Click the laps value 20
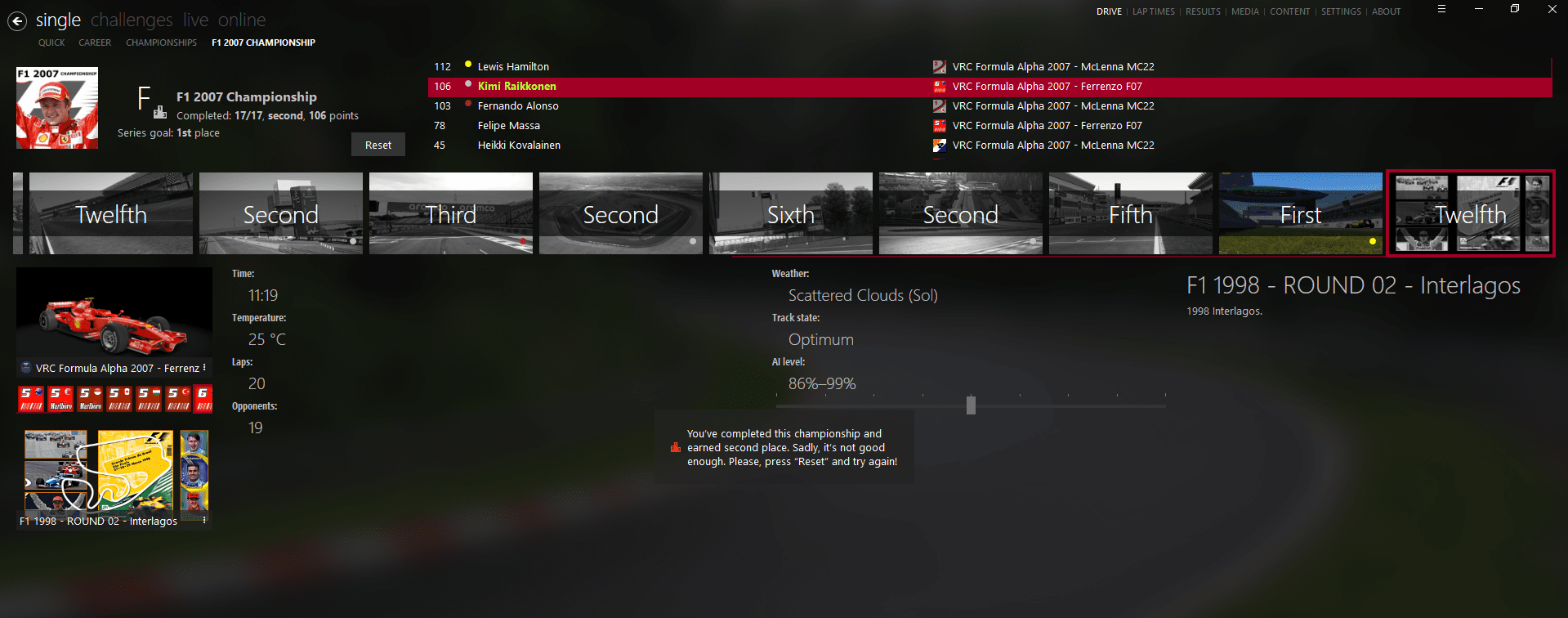The width and height of the screenshot is (1568, 618). 257,383
